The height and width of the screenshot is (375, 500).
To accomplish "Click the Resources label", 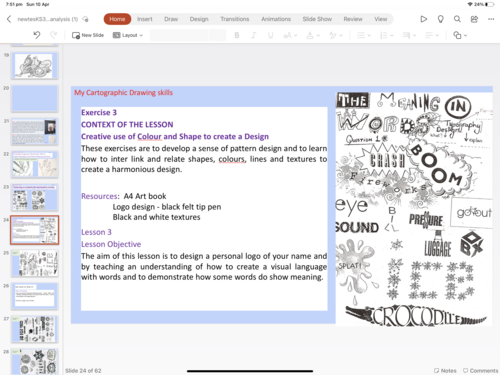I will 100,196.
